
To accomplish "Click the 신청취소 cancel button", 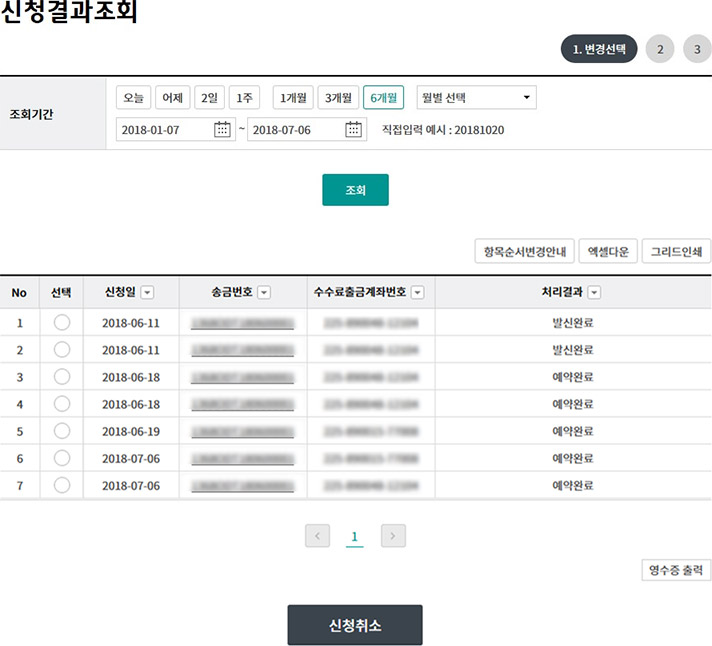I will pos(355,625).
